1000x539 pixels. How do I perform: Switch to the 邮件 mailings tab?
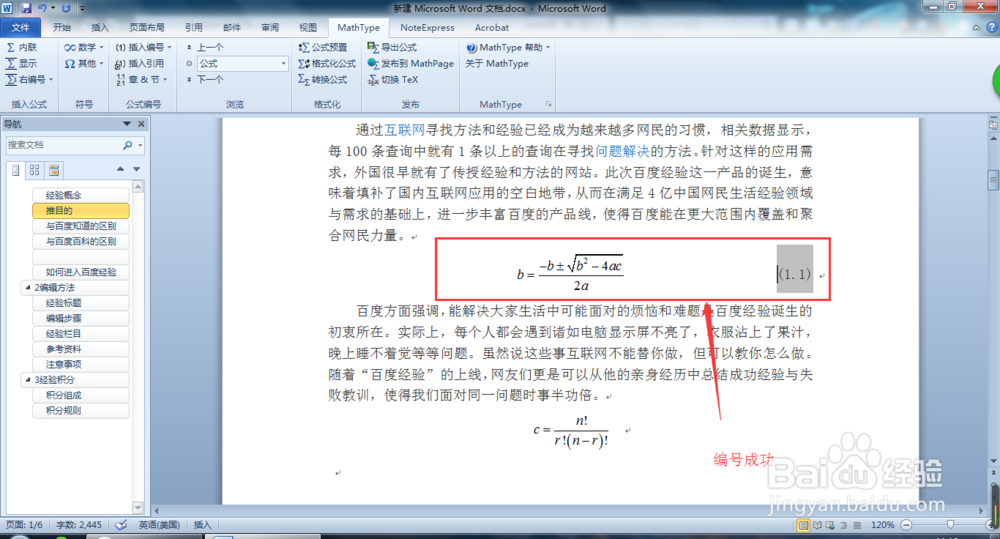pos(232,27)
